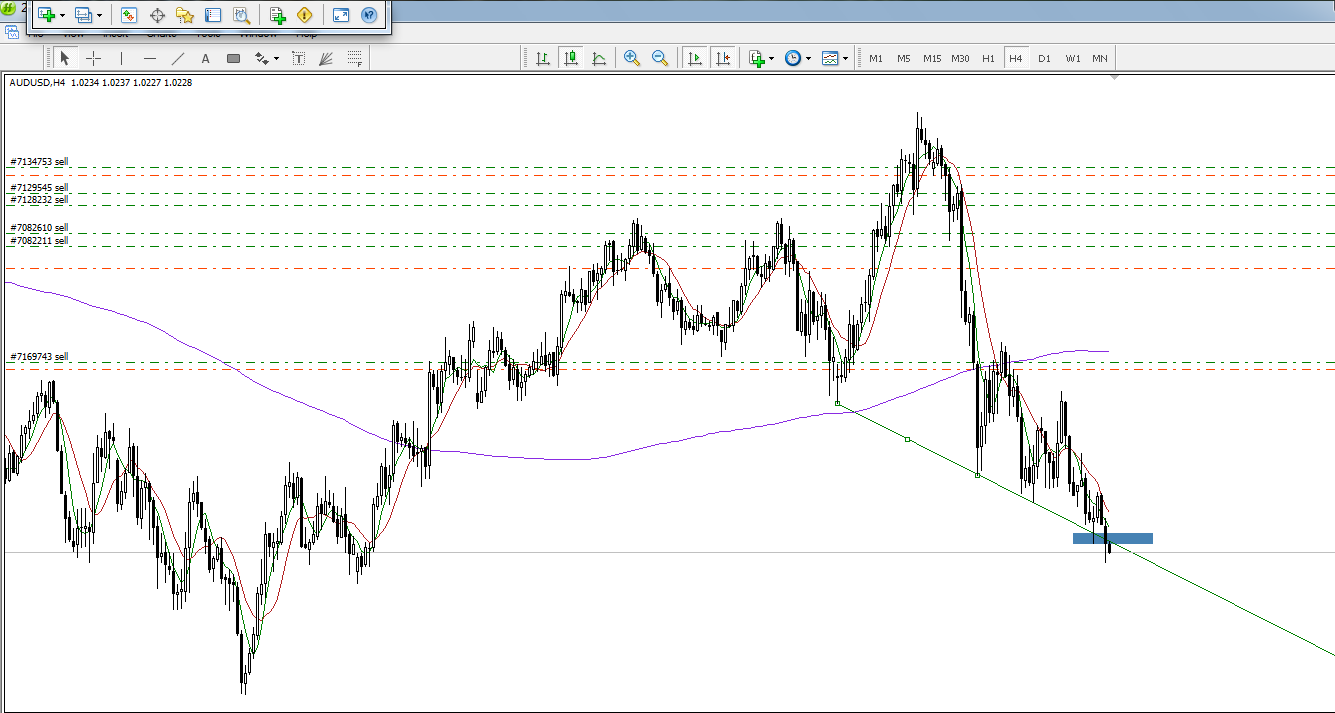Select the Text Label 'T' tool
The height and width of the screenshot is (713, 1335).
pos(298,58)
